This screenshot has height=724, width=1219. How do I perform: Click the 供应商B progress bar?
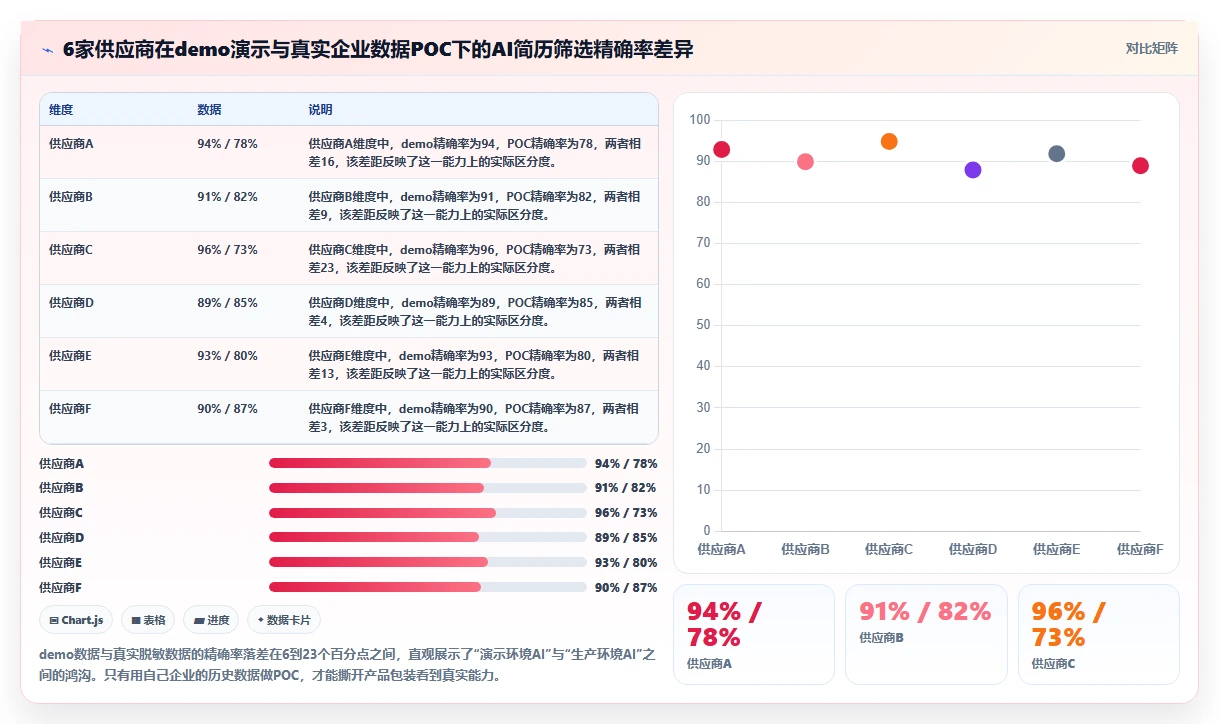tap(428, 488)
